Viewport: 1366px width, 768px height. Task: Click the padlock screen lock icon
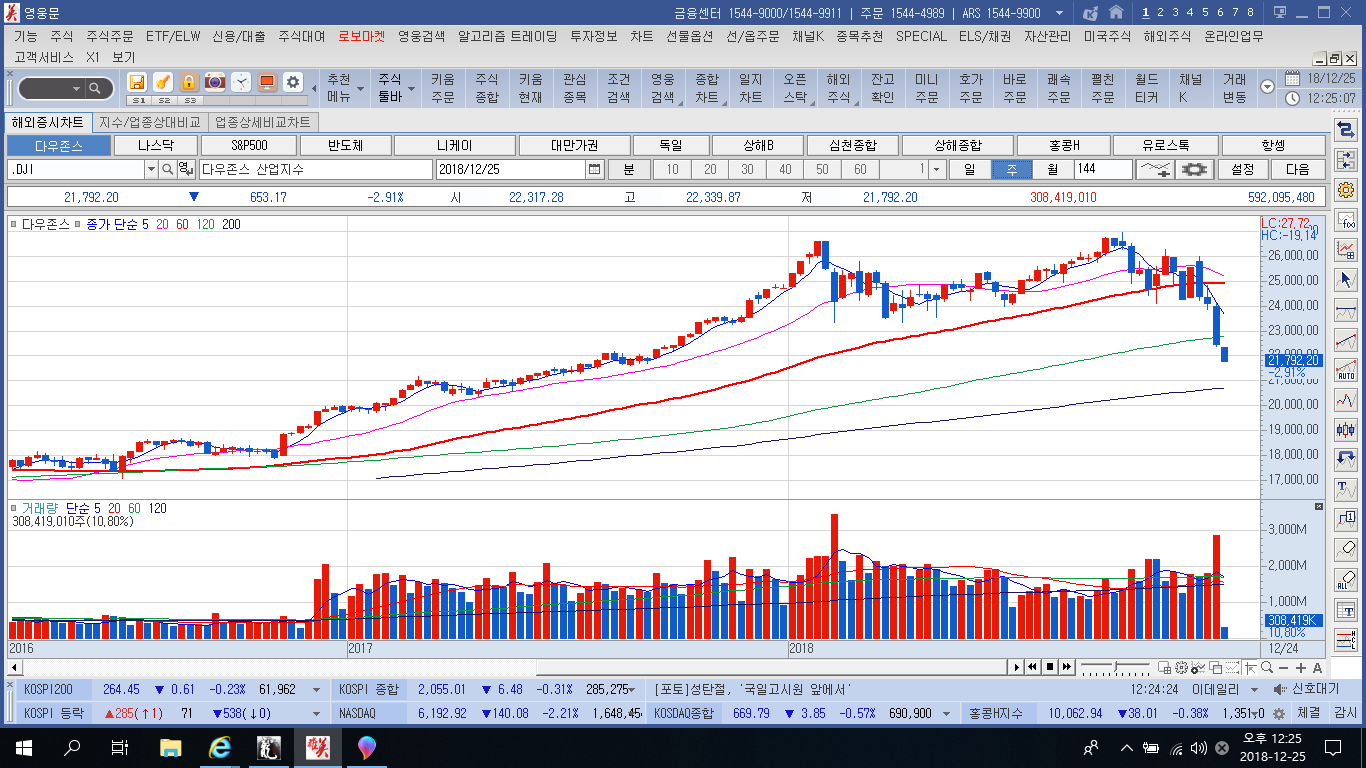[x=188, y=82]
